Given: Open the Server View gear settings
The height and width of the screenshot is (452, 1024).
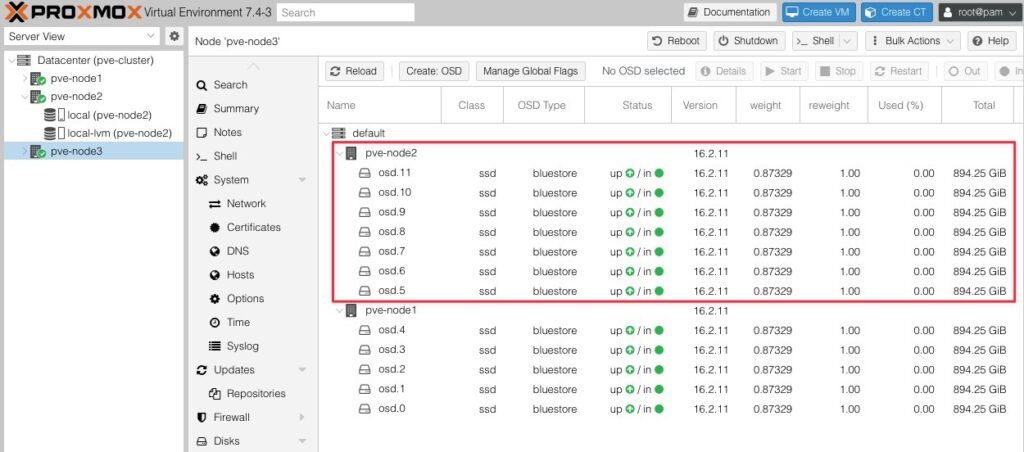Looking at the screenshot, I should 174,37.
